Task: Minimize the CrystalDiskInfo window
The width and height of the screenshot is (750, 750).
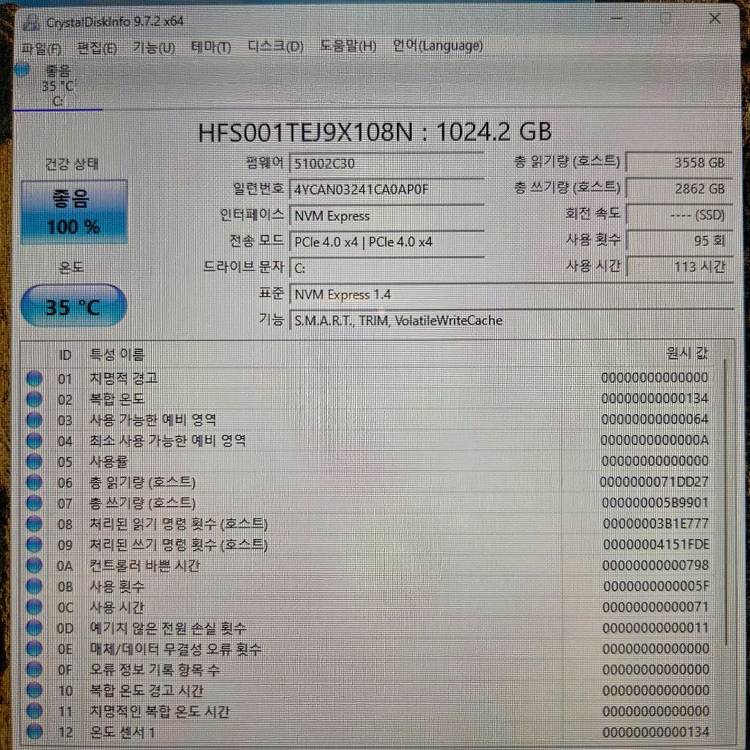Action: 617,19
